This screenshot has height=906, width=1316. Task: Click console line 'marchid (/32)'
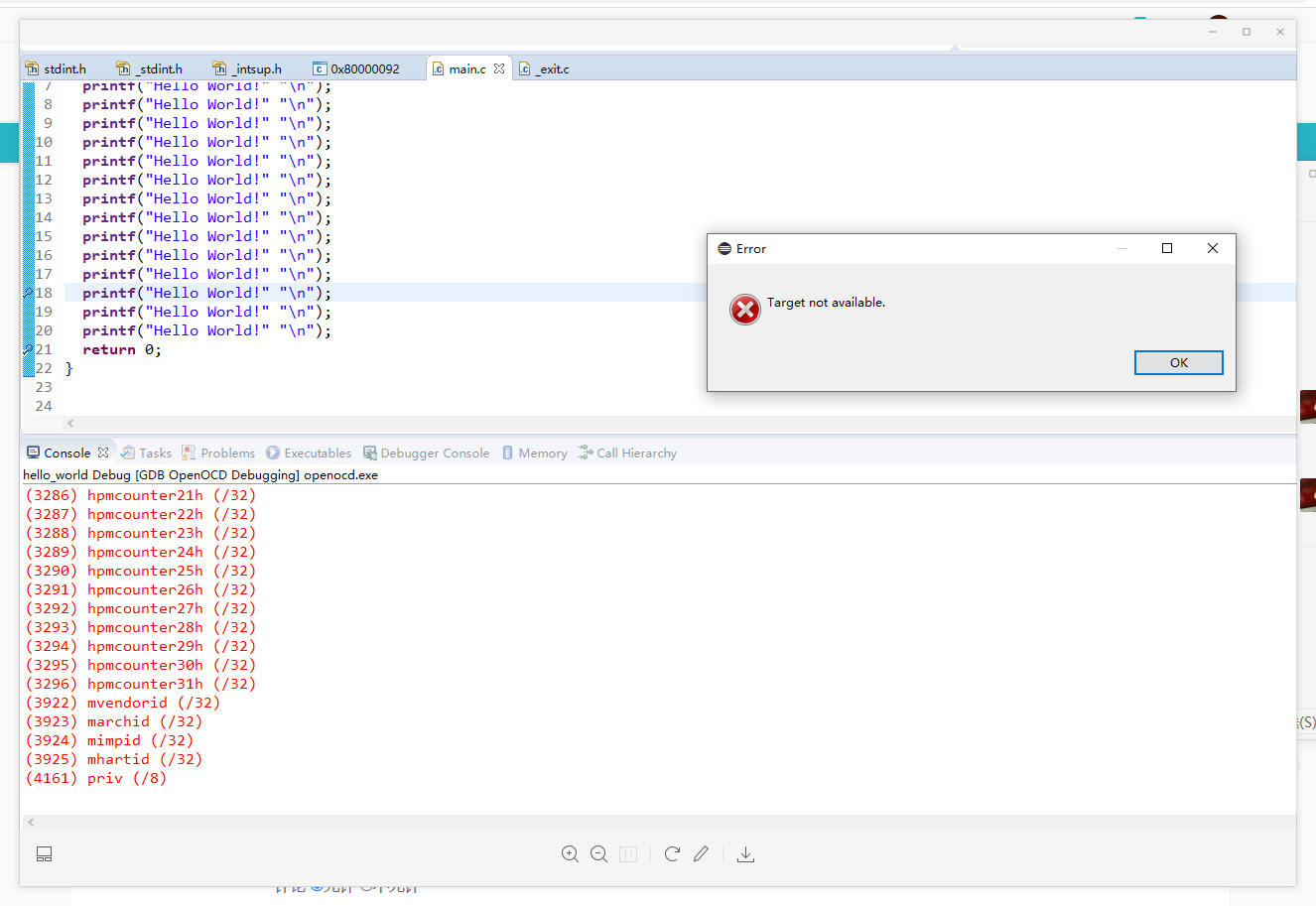(x=114, y=721)
